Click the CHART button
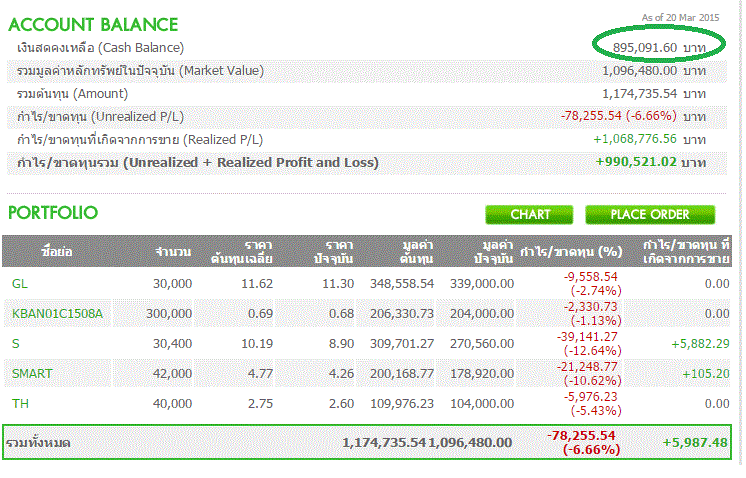 [530, 214]
